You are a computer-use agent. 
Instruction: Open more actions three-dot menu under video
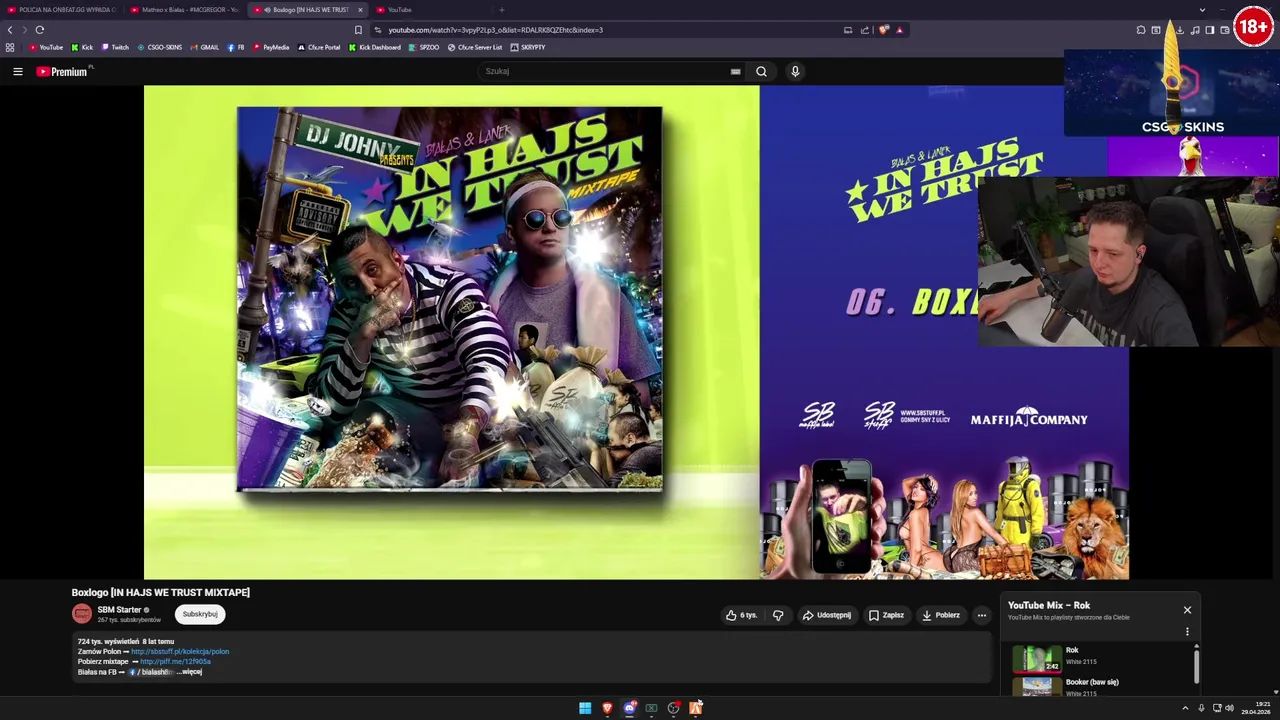pyautogui.click(x=982, y=615)
